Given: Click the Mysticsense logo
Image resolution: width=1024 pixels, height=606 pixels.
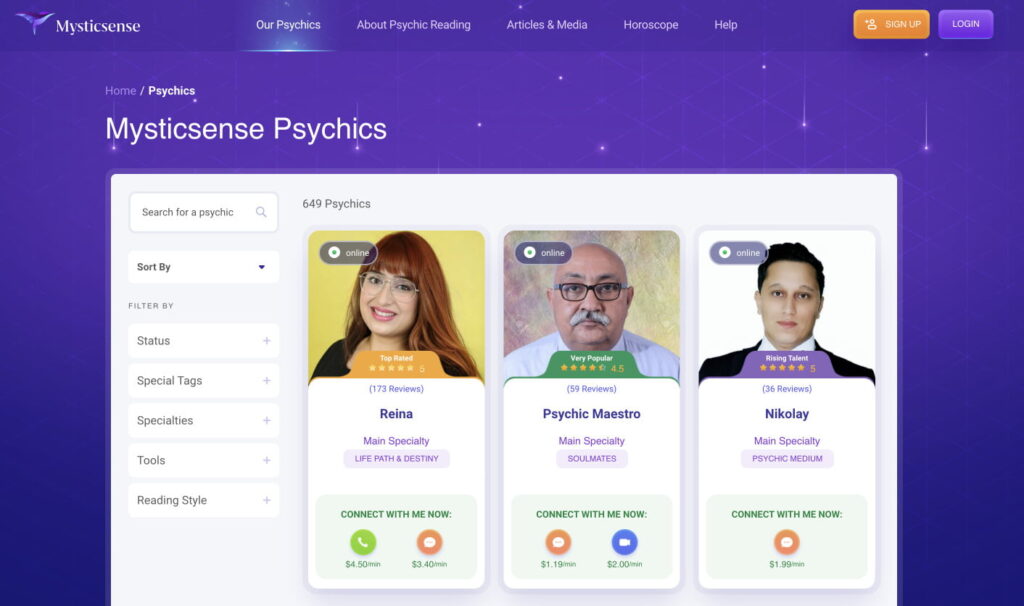Looking at the screenshot, I should tap(78, 24).
